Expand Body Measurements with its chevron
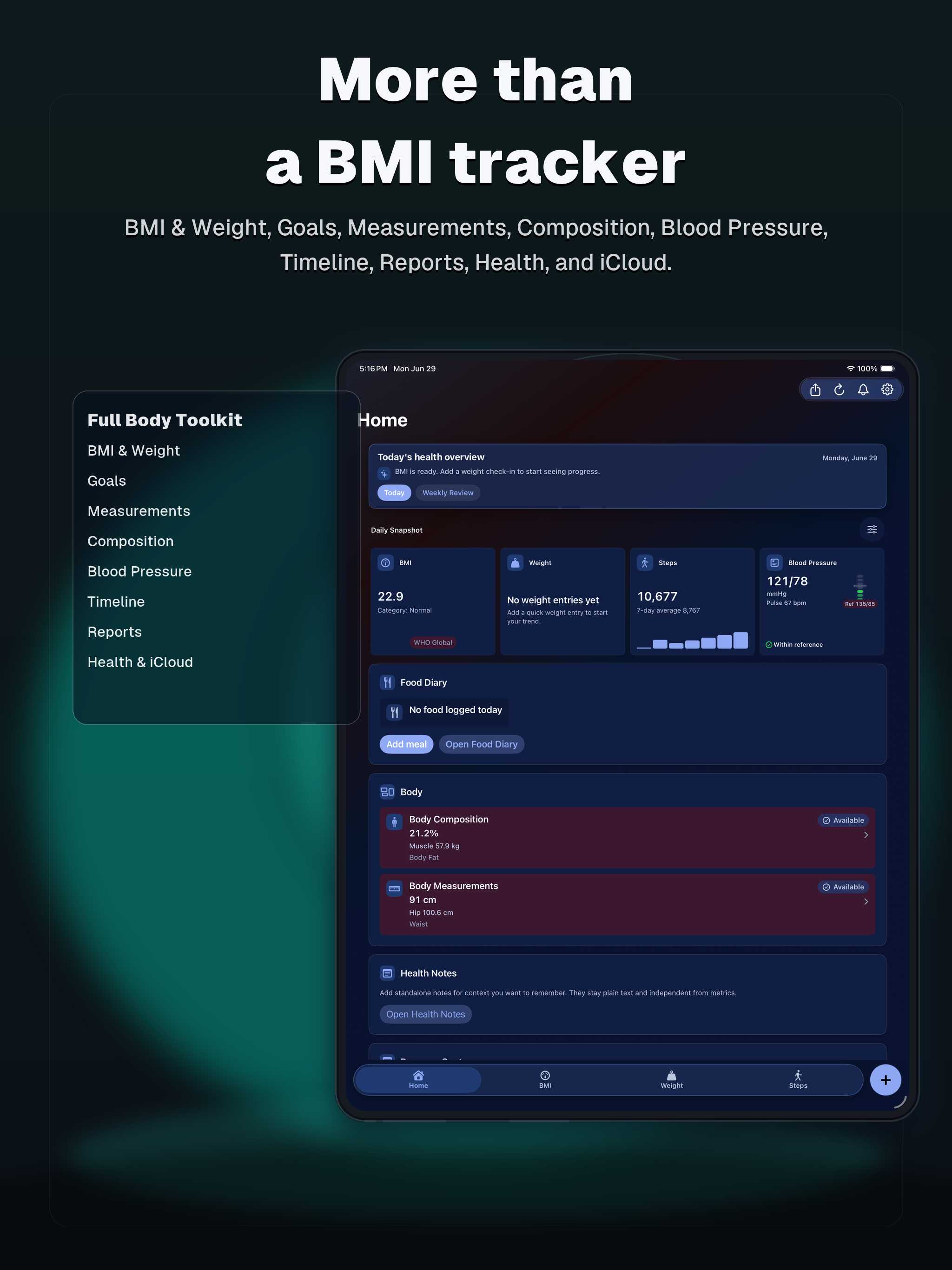The image size is (952, 1270). click(866, 901)
